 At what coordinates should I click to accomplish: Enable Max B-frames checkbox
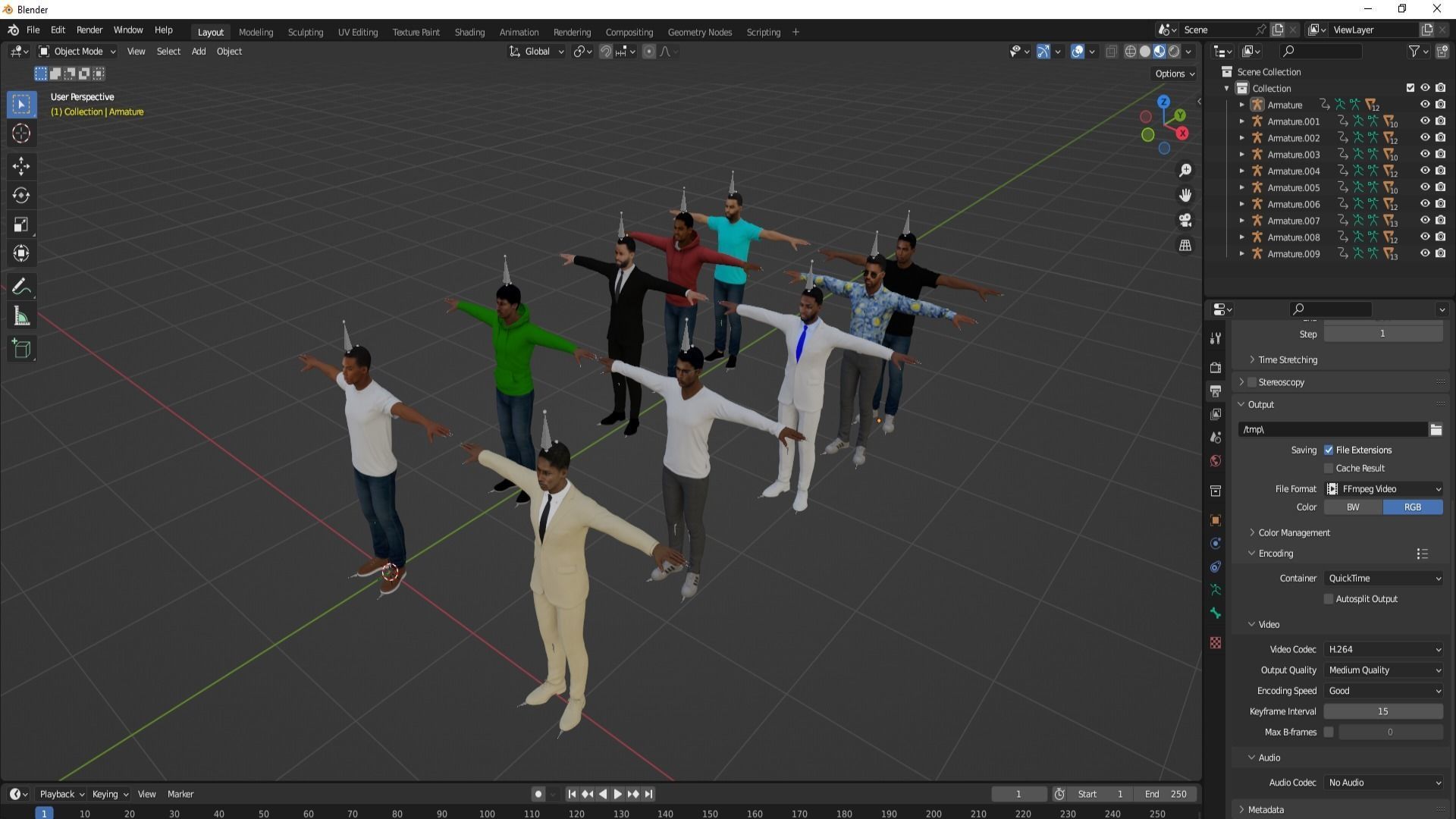tap(1329, 732)
